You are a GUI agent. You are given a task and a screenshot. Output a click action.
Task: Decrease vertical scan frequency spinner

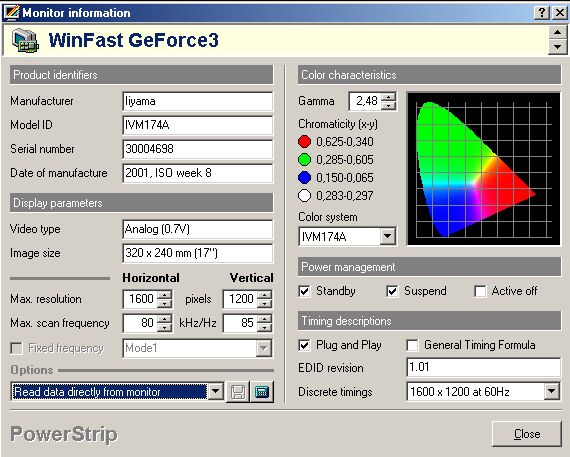click(264, 327)
